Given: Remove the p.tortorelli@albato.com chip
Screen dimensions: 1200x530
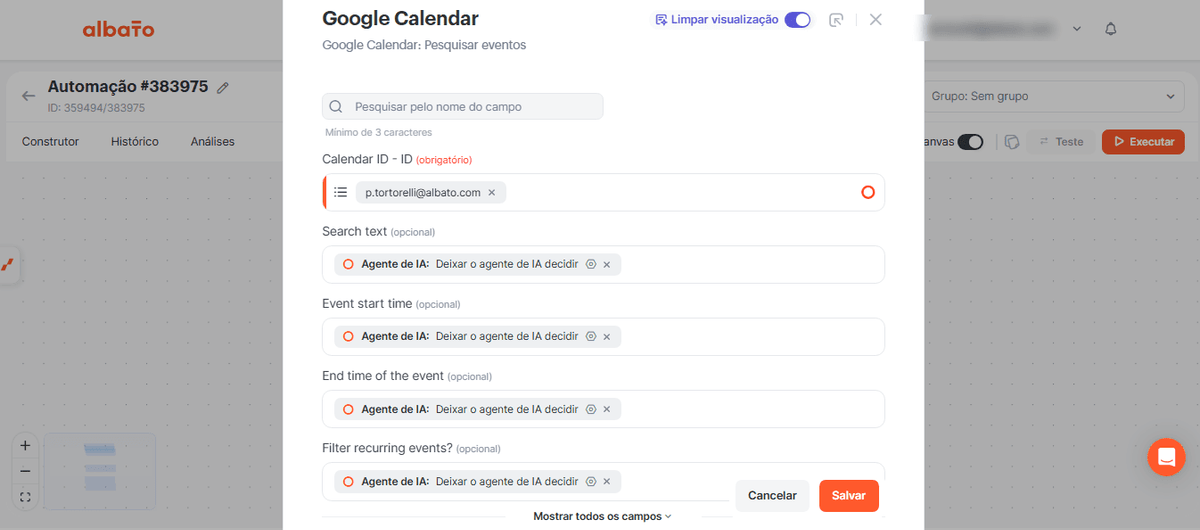Looking at the screenshot, I should pyautogui.click(x=491, y=192).
